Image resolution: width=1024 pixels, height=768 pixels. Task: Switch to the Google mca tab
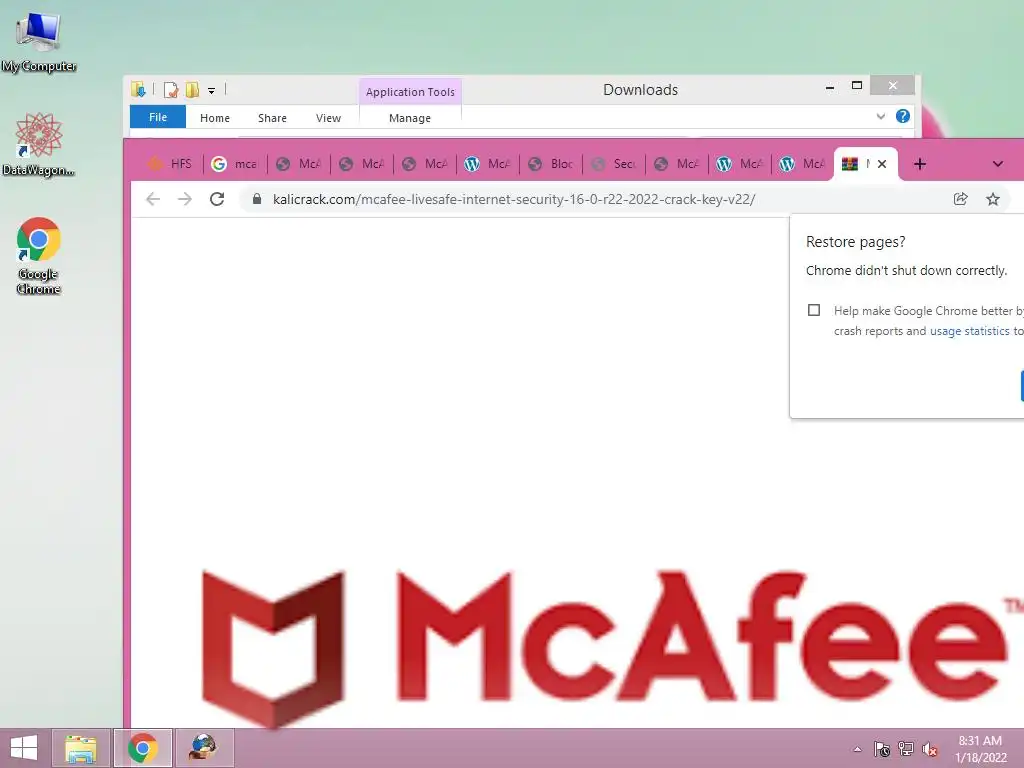[235, 164]
